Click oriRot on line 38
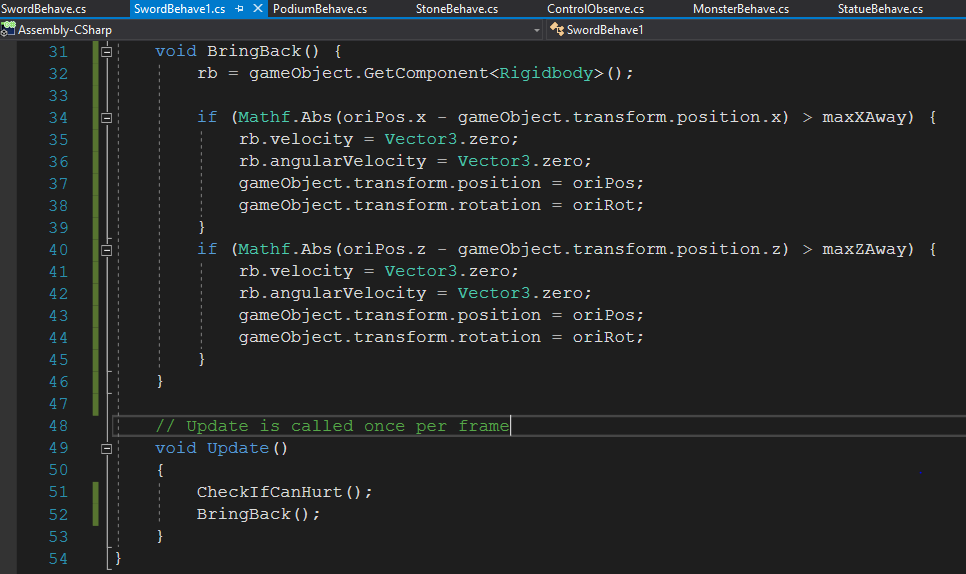The image size is (966, 574). tap(603, 205)
